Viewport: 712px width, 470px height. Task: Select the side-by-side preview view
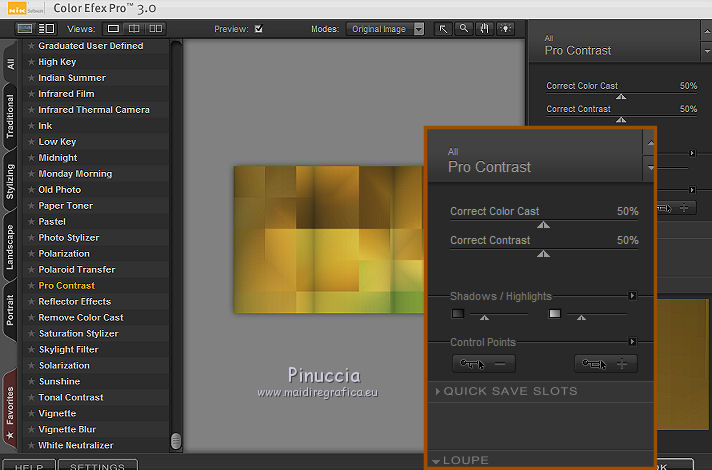155,29
